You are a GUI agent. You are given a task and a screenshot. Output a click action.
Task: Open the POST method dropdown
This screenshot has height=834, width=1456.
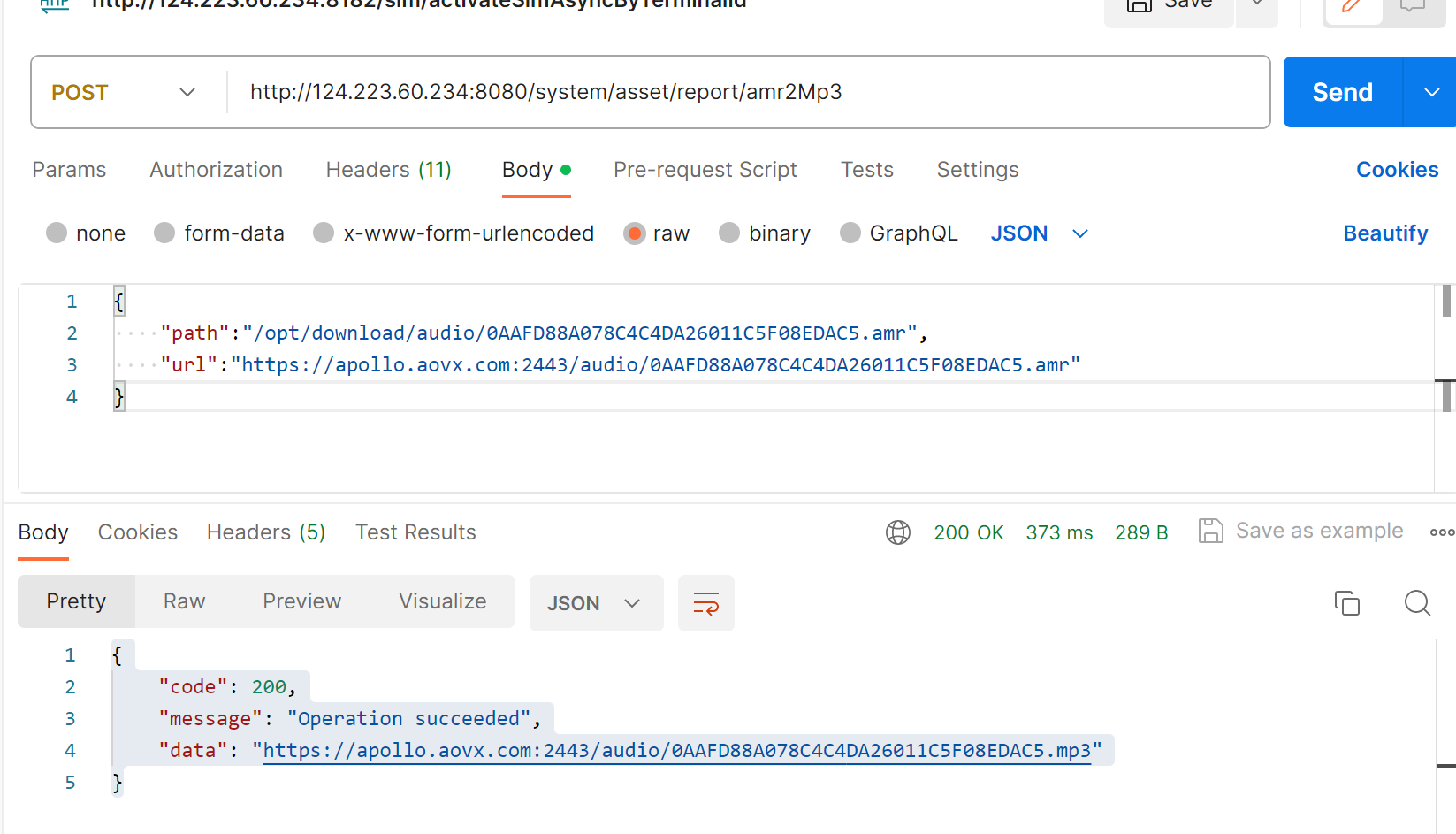(x=124, y=92)
